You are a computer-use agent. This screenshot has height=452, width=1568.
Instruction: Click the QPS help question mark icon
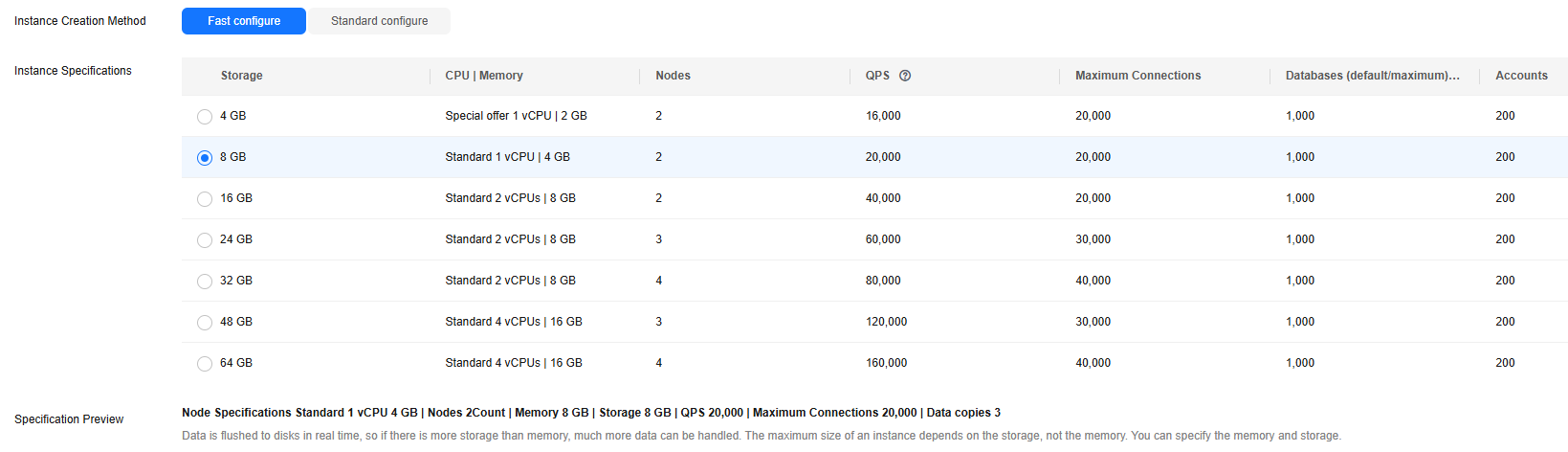[905, 76]
